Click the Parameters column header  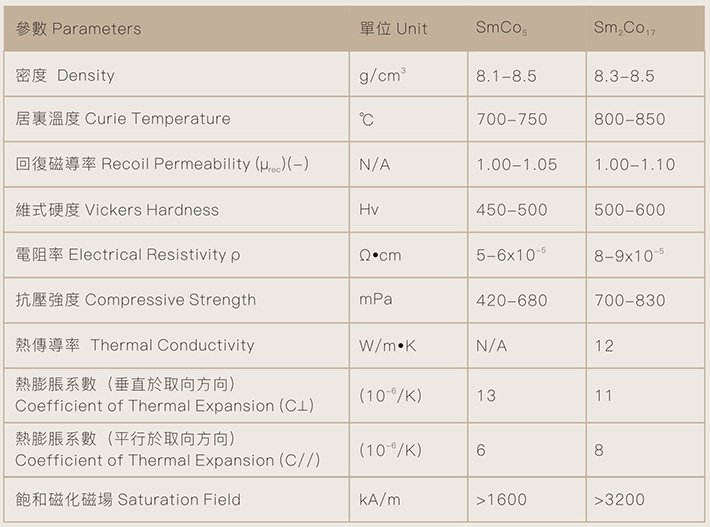(78, 29)
